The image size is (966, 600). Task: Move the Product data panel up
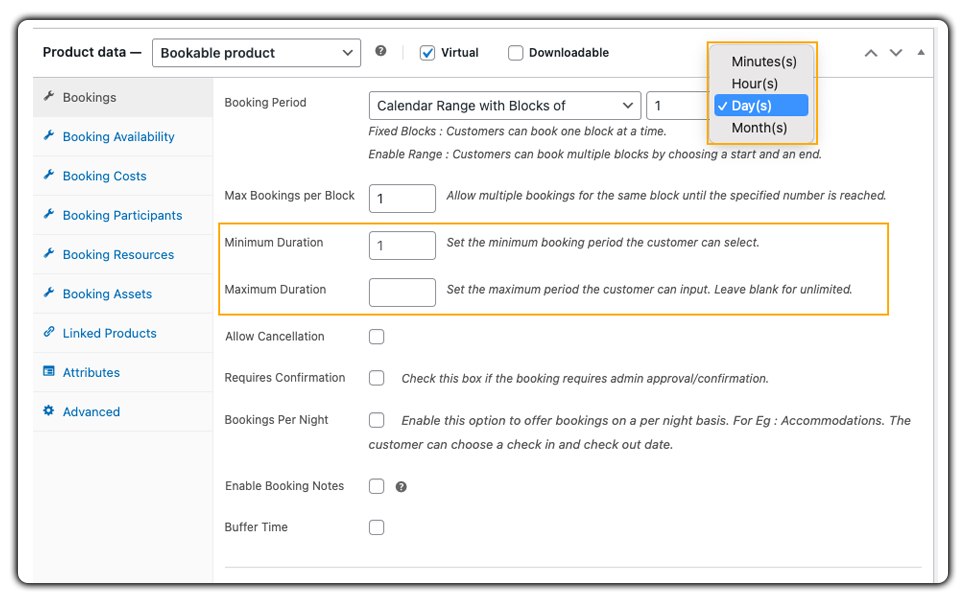tap(871, 53)
